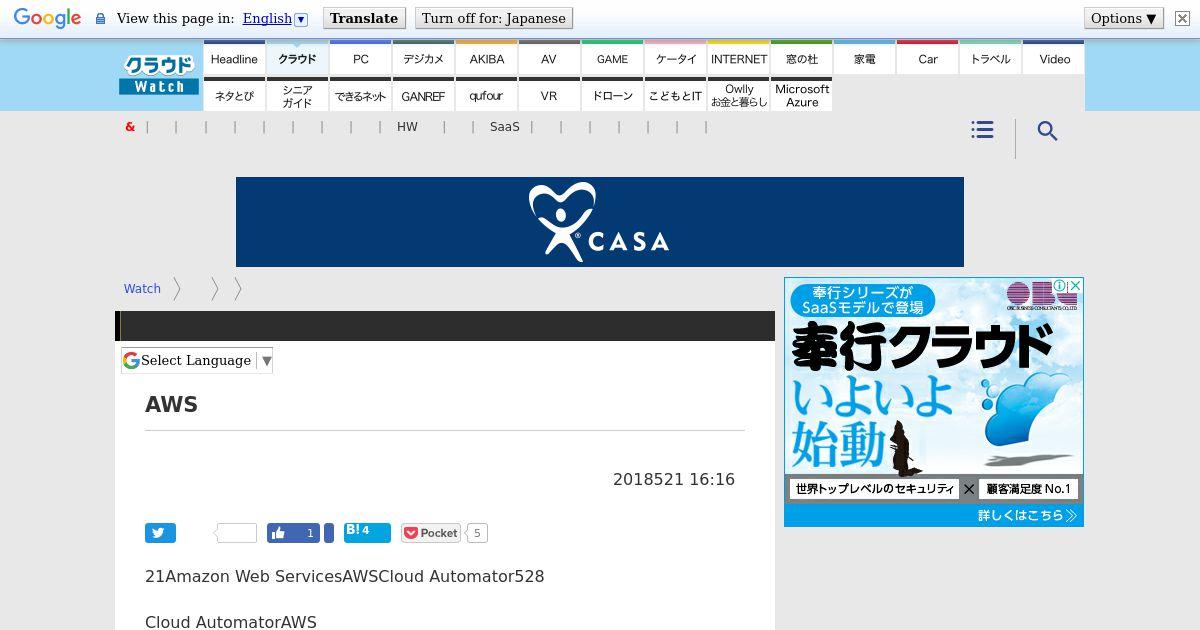1200x630 pixels.
Task: Click the Facebook like thumbs-up button
Action: pos(293,533)
